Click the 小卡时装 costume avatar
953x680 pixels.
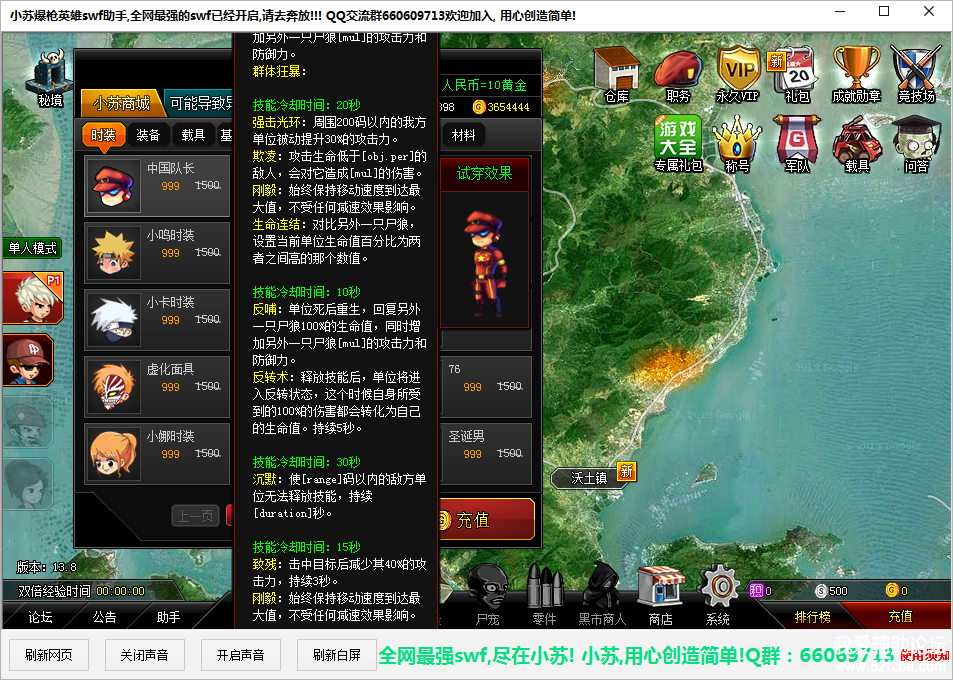[x=114, y=320]
